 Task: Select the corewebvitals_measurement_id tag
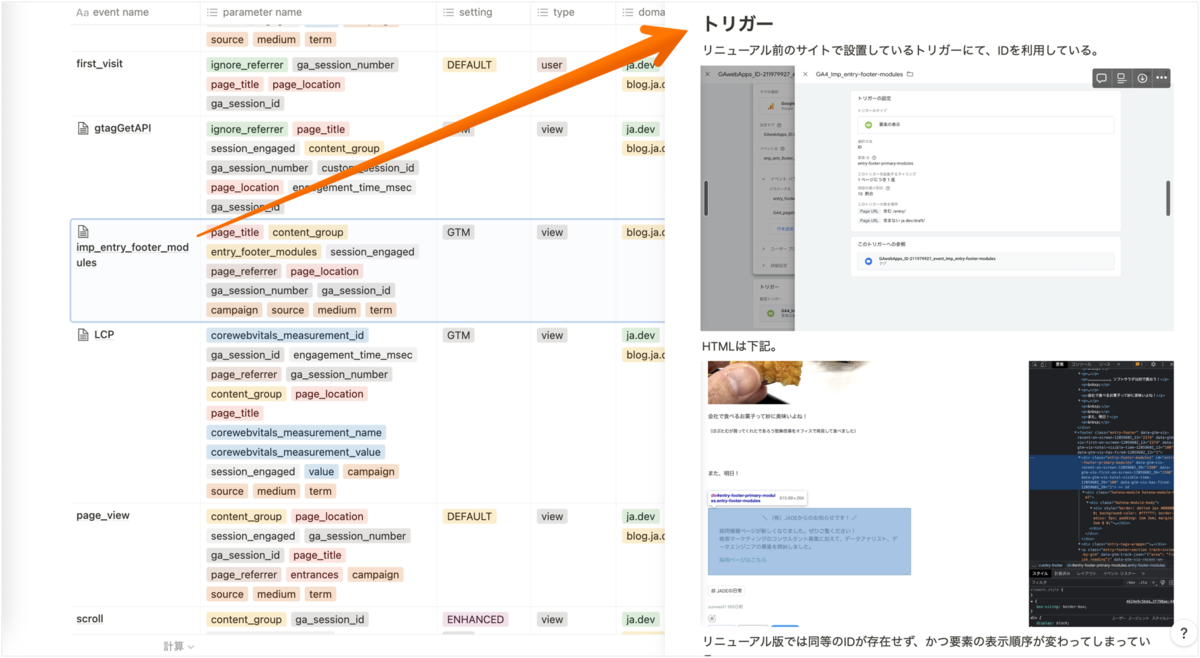[x=288, y=336]
